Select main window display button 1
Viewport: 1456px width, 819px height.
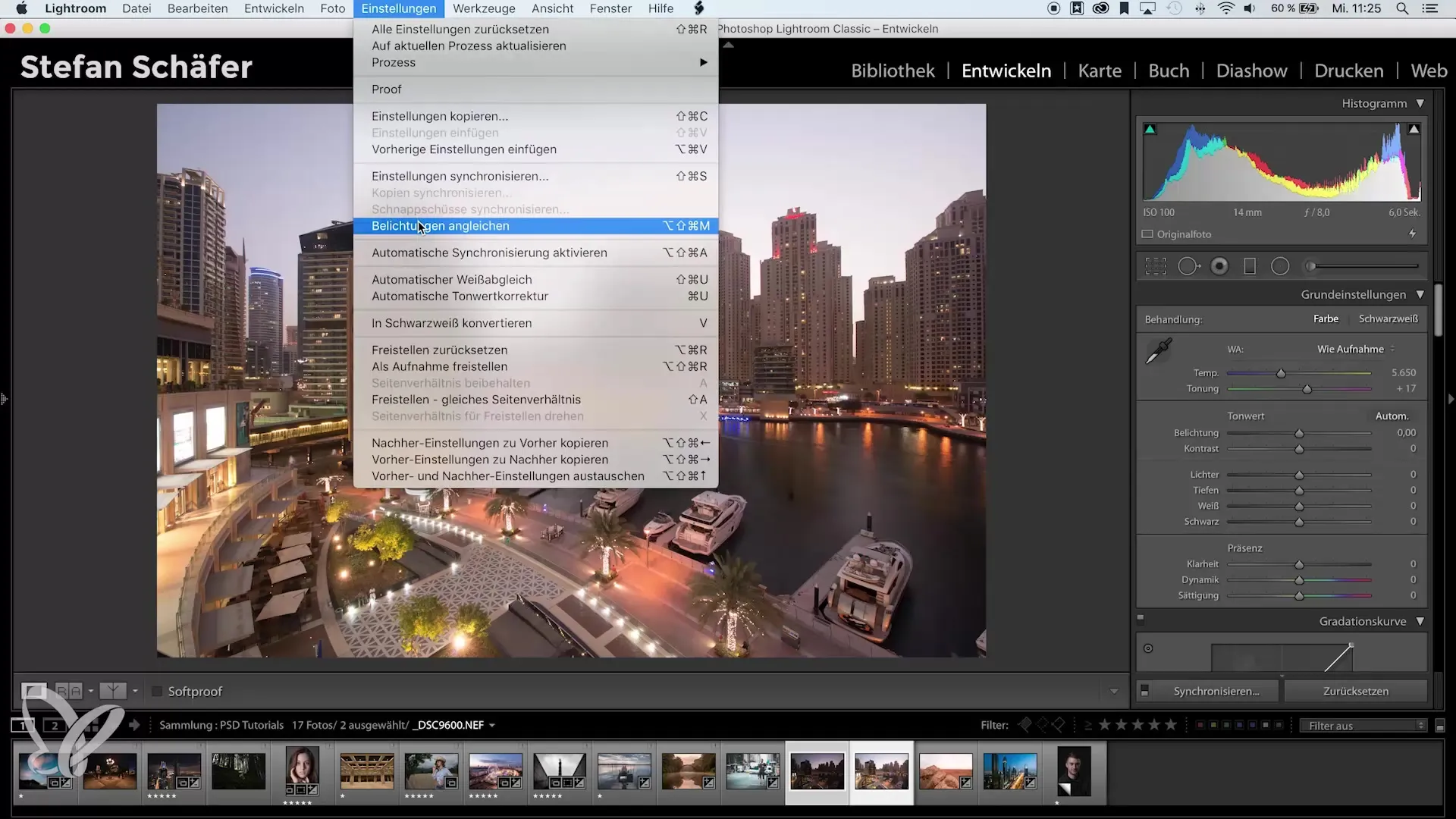[x=21, y=726]
